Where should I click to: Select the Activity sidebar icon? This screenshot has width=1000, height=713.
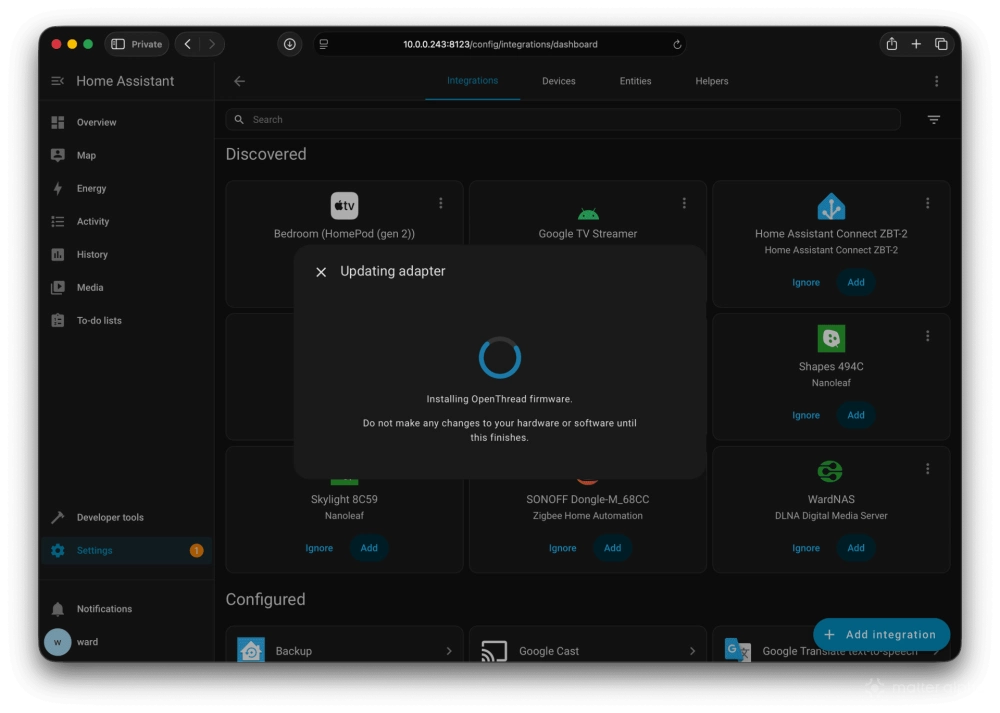57,221
